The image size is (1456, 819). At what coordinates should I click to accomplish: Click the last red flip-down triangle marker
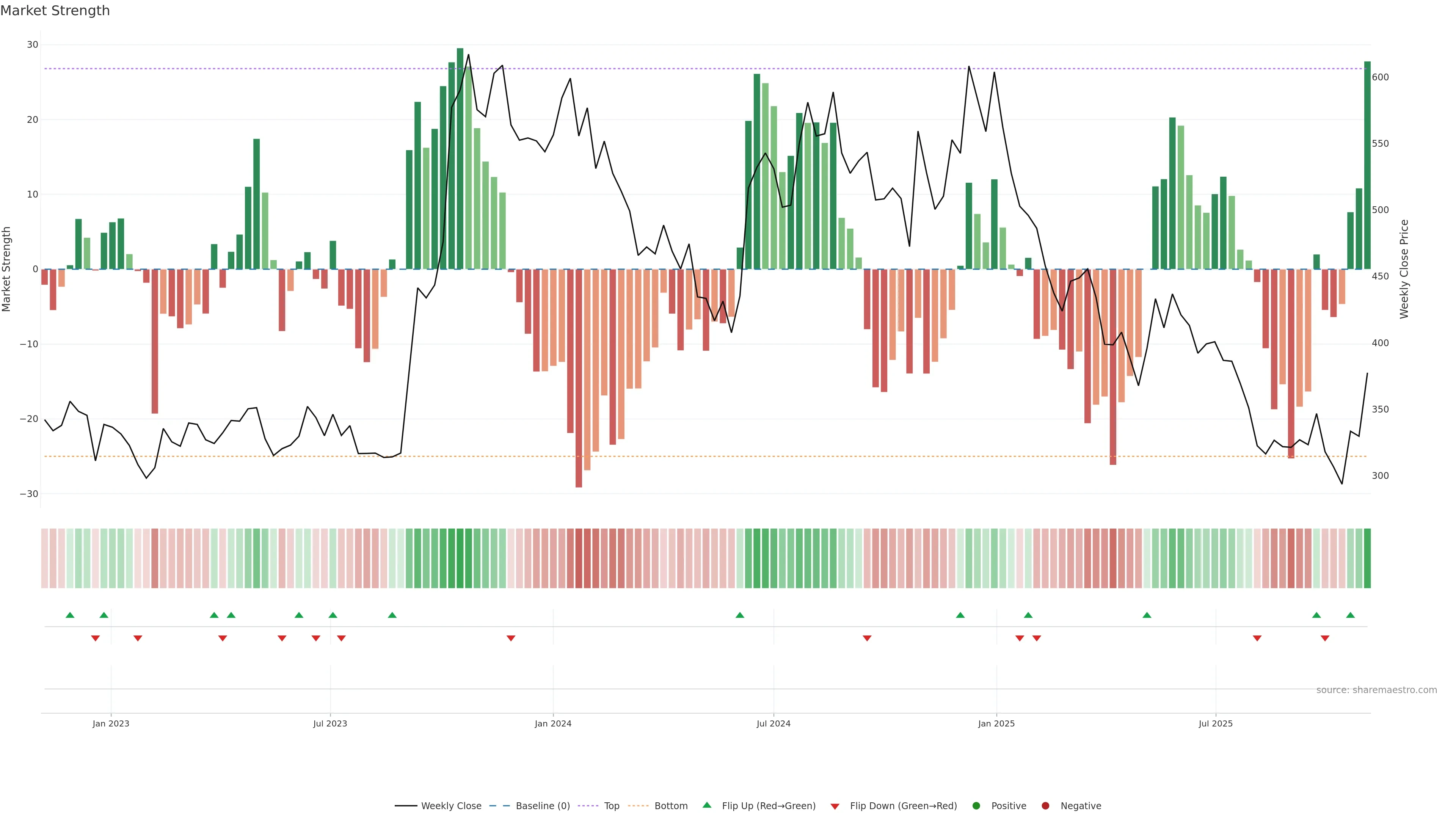(1325, 638)
